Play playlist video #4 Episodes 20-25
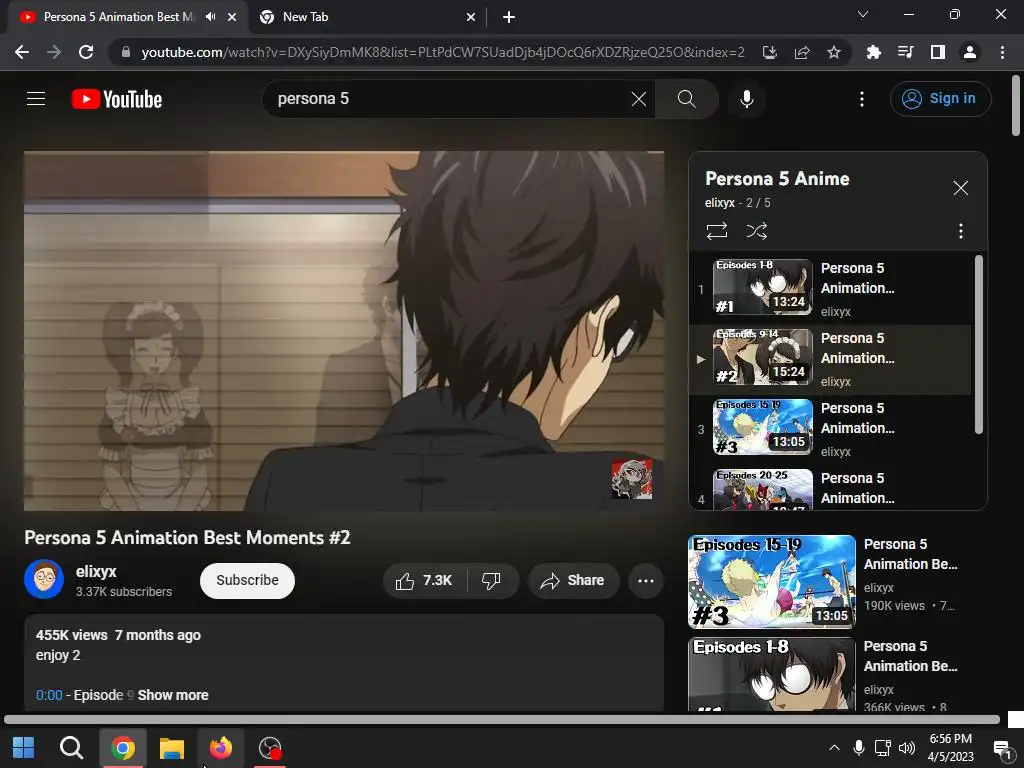This screenshot has width=1024, height=768. click(x=831, y=488)
